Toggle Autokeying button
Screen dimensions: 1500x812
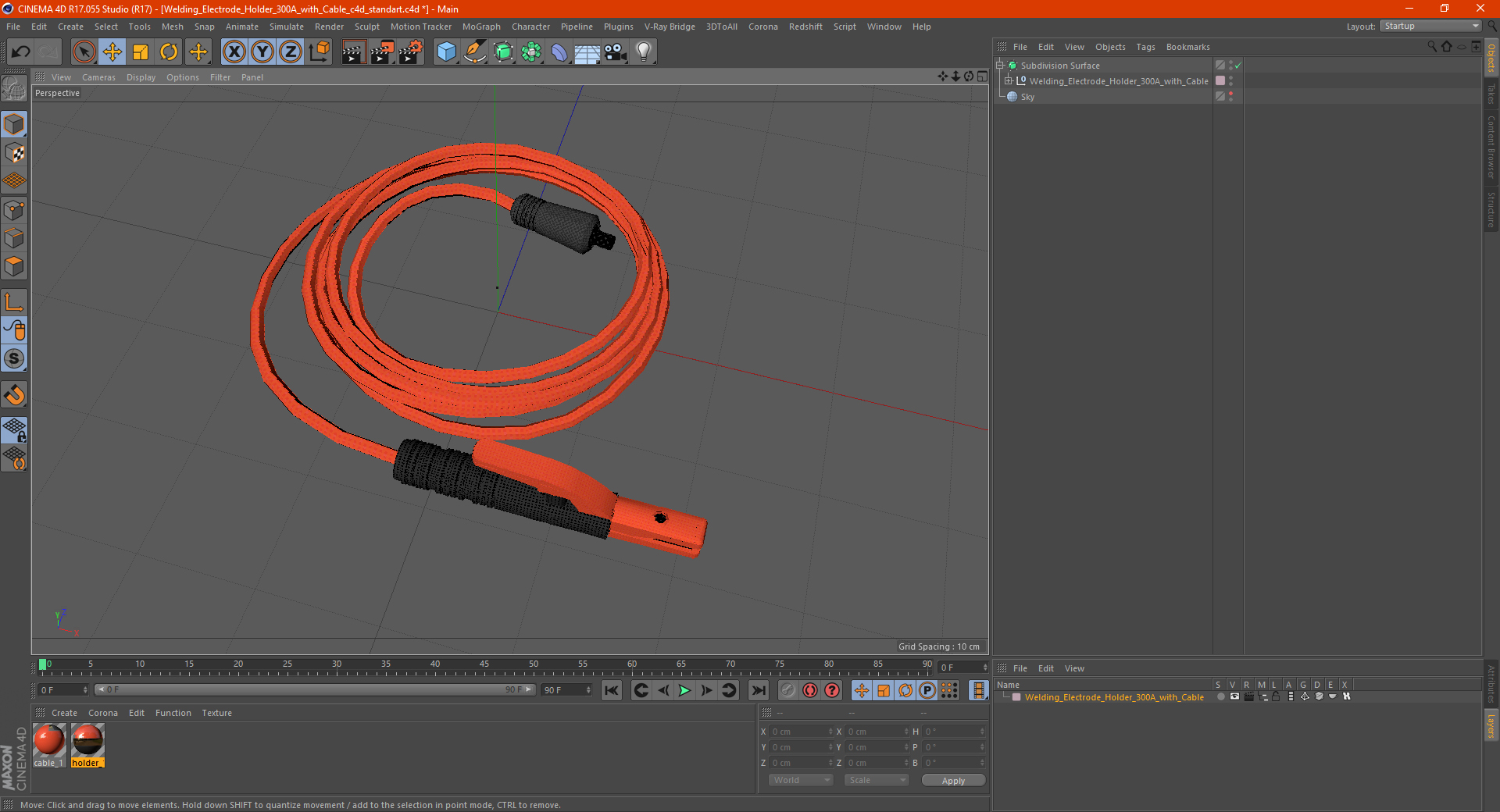(x=810, y=690)
